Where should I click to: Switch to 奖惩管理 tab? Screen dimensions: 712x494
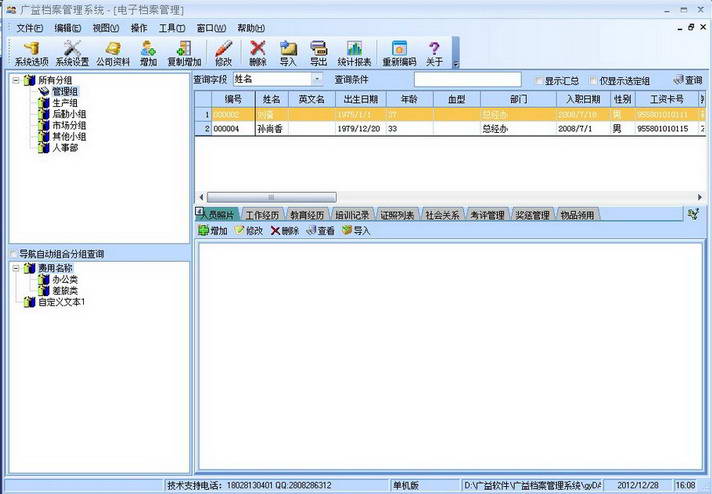tap(532, 215)
